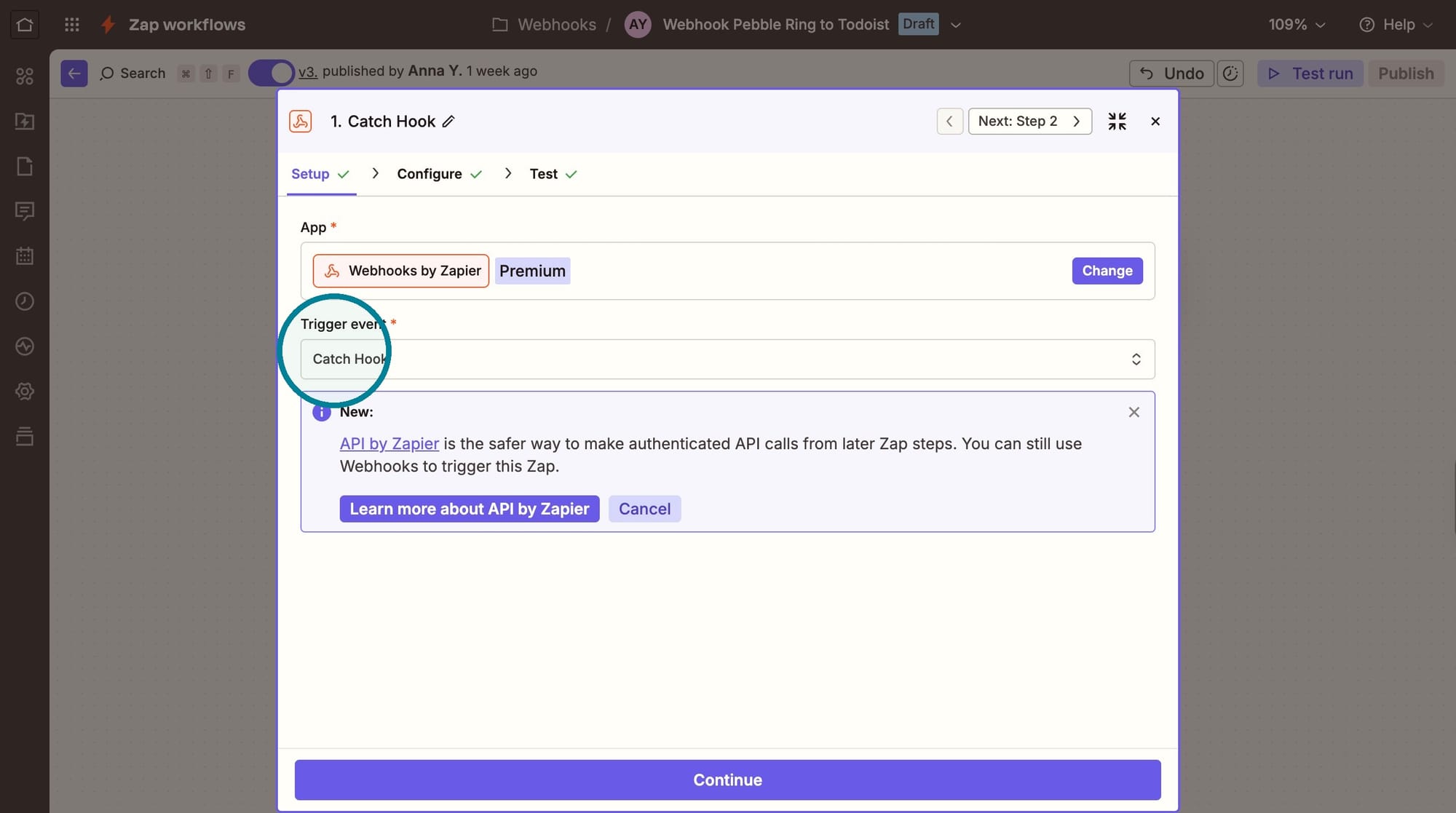1456x813 pixels.
Task: Go to previous step chevron
Action: pos(949,122)
